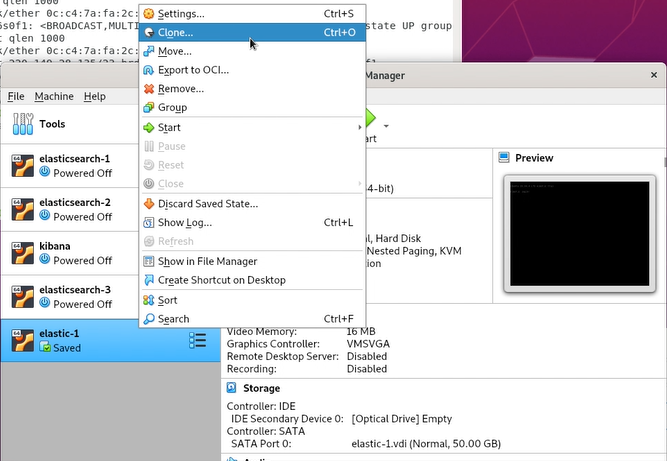This screenshot has width=667, height=461.
Task: Click the Preview section header
Action: (x=534, y=158)
